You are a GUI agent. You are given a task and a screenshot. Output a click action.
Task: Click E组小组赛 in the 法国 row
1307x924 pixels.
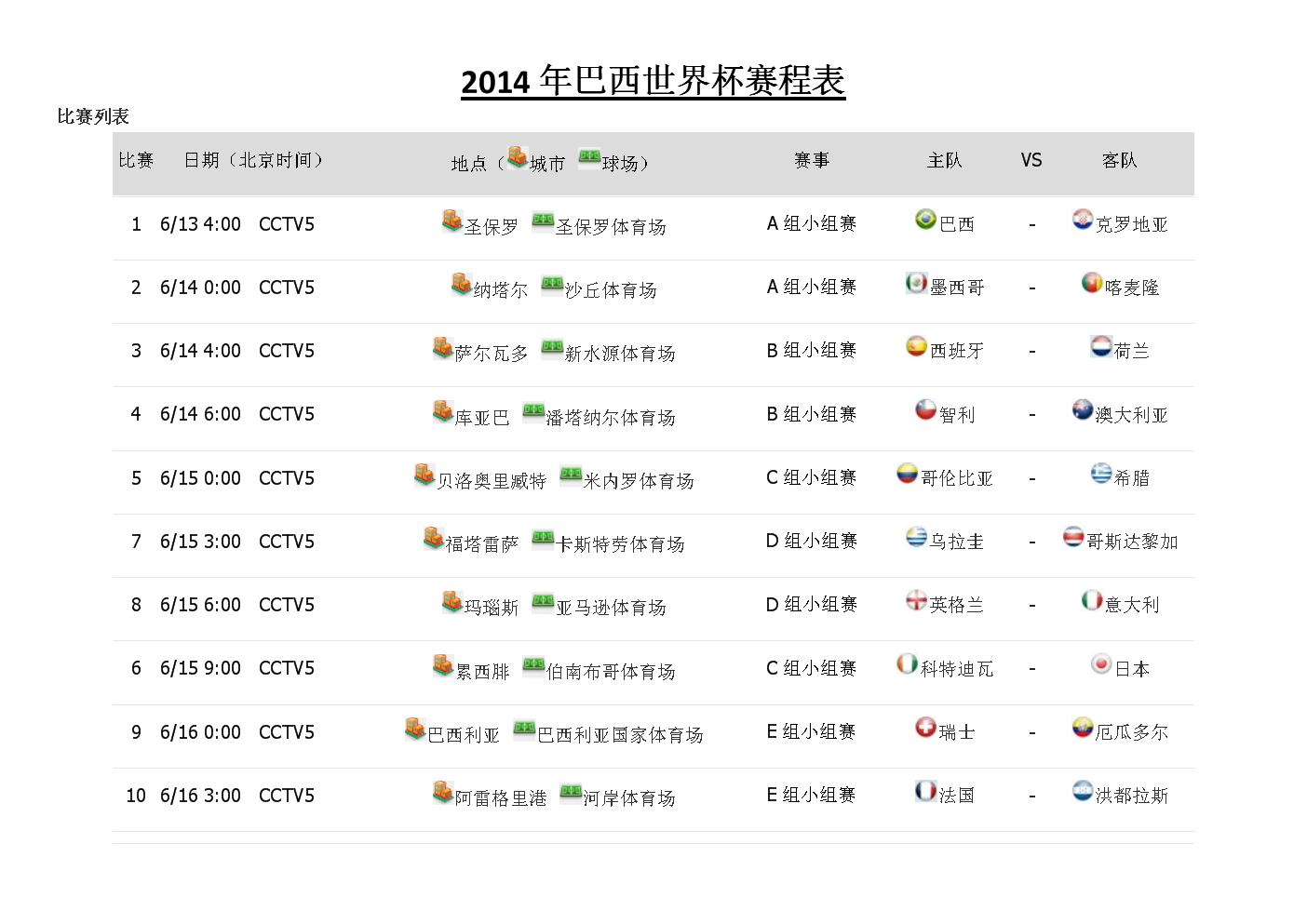(811, 795)
